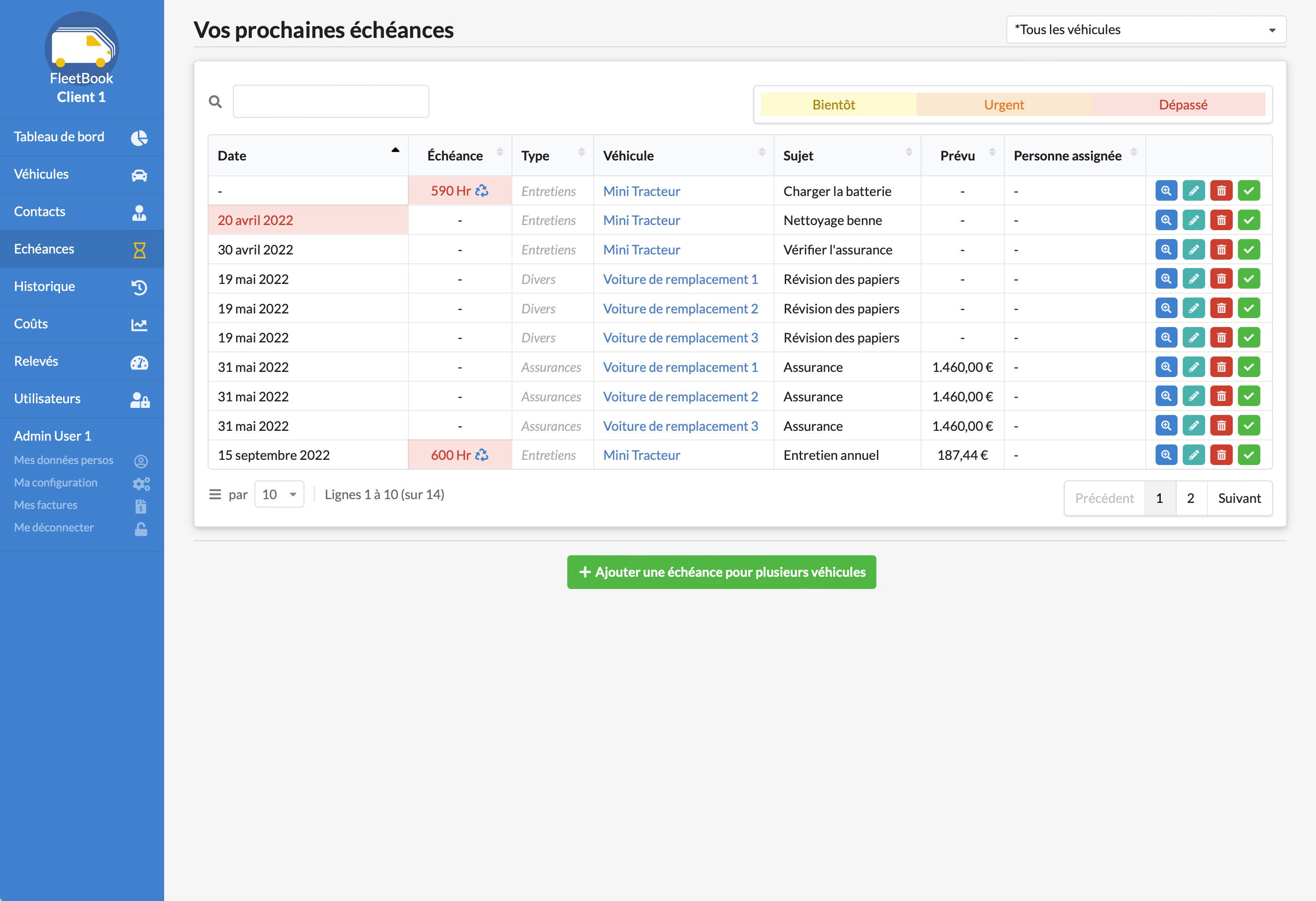Click into the table search field
Image resolution: width=1316 pixels, height=901 pixels.
pyautogui.click(x=331, y=102)
